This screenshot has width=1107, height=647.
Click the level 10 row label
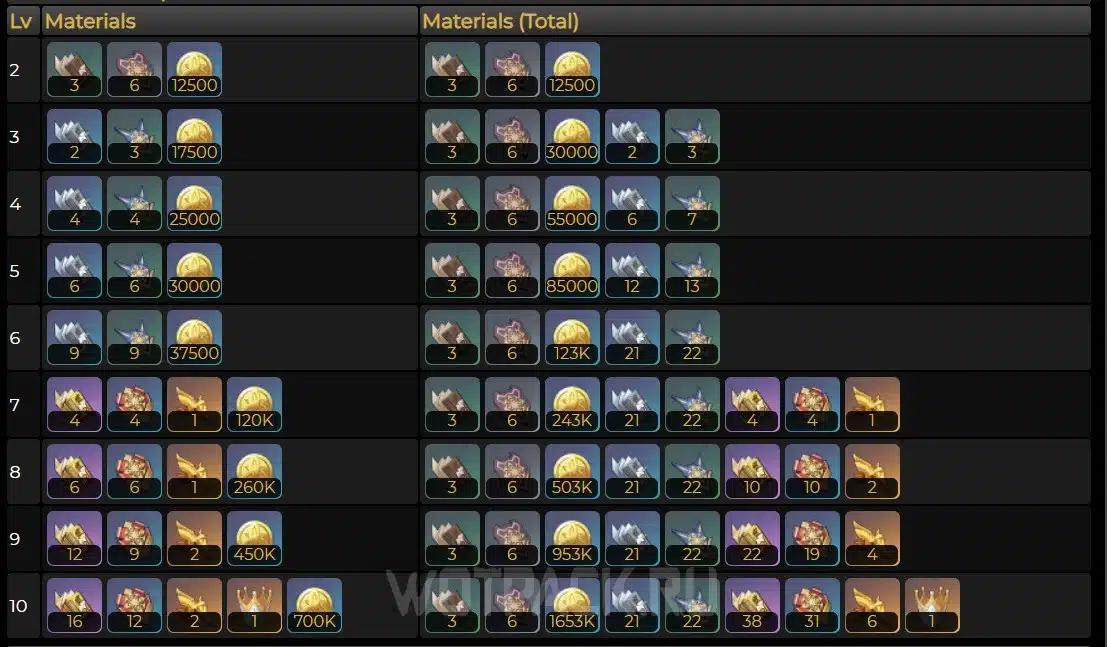[x=18, y=605]
